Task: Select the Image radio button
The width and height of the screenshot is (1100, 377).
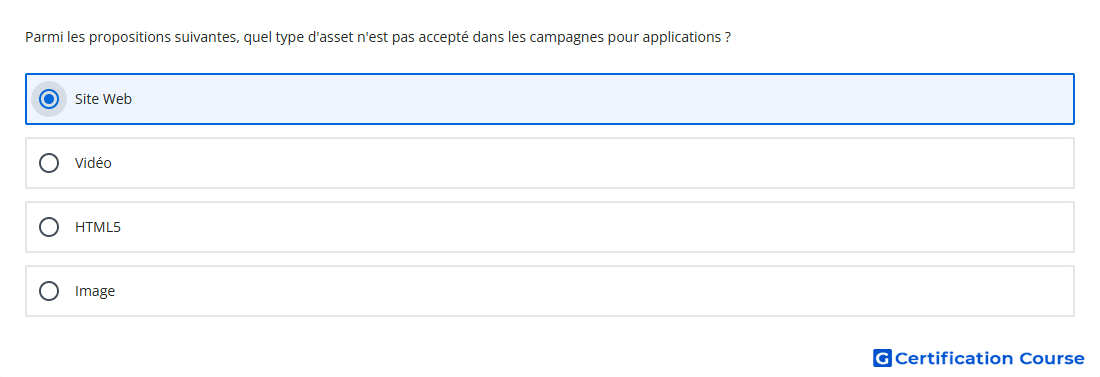Action: coord(49,291)
